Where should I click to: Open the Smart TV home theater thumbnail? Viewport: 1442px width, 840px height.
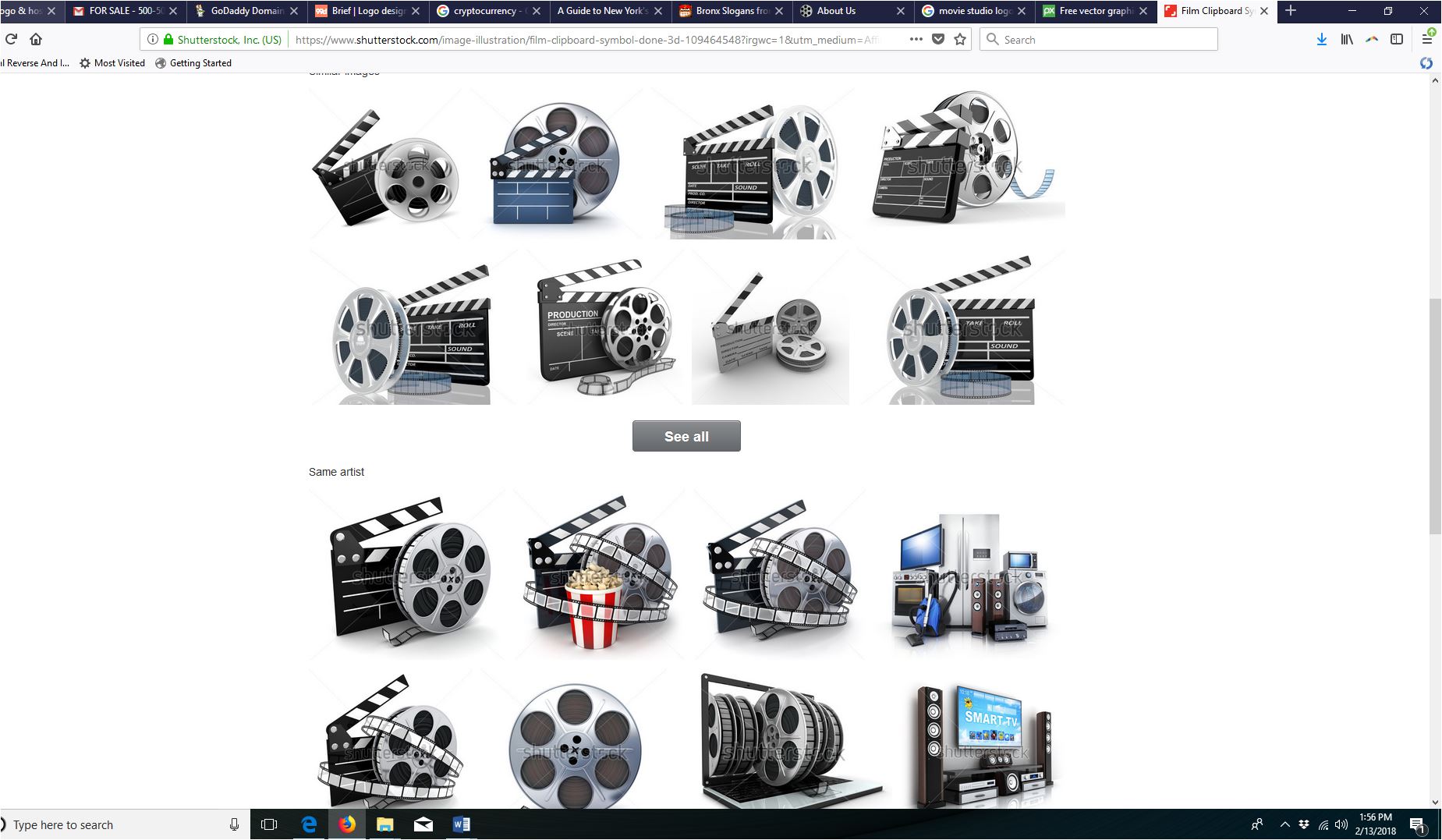coord(983,743)
